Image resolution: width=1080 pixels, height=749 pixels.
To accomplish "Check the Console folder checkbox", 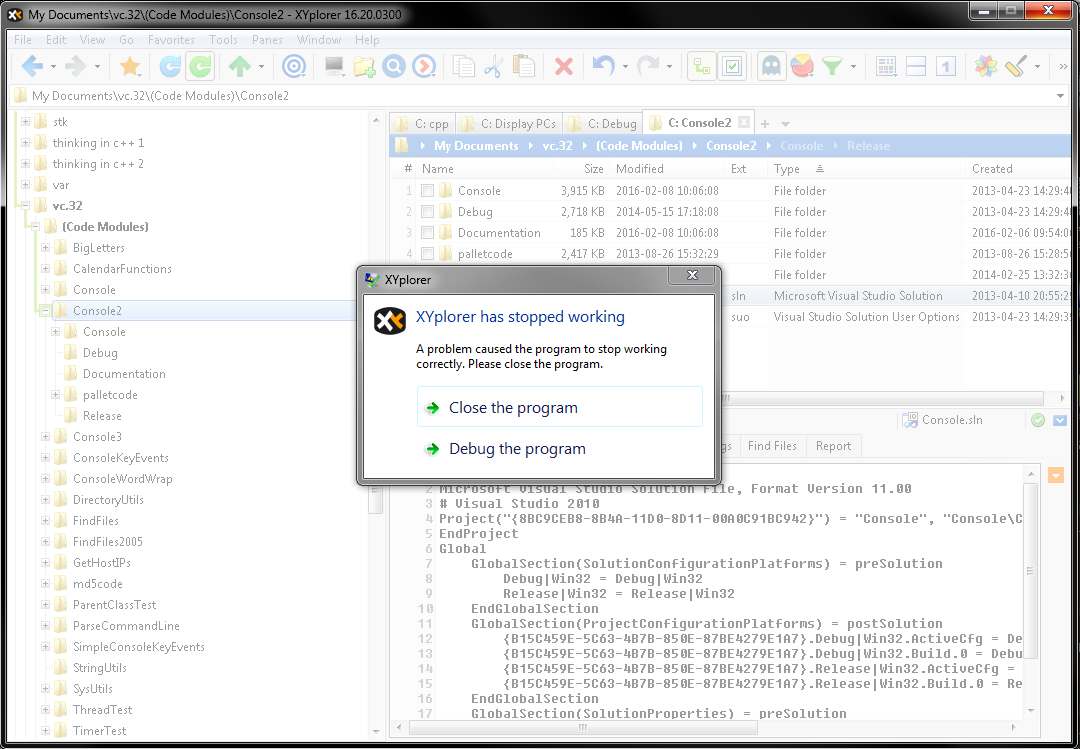I will [x=428, y=191].
